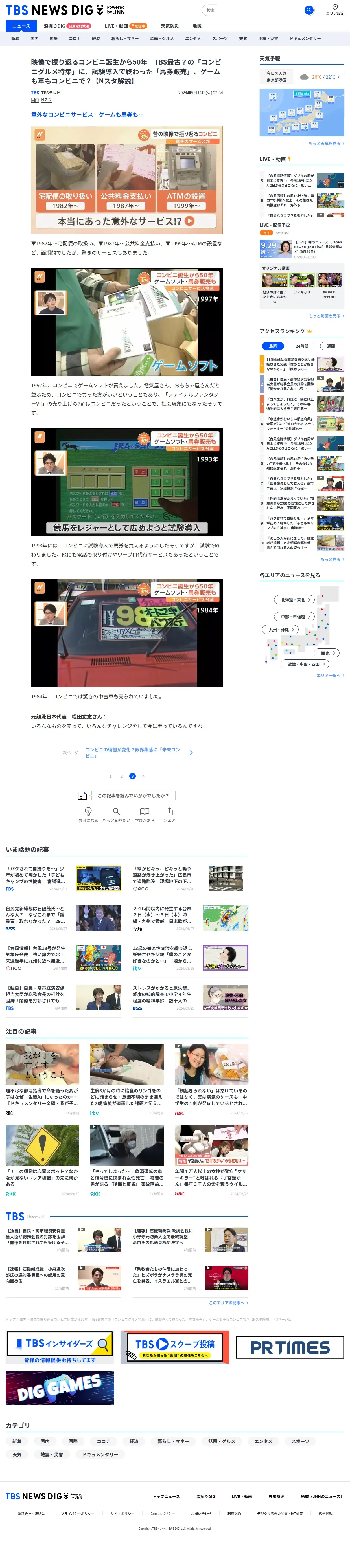Click the PR TIMES banner

click(x=290, y=1347)
